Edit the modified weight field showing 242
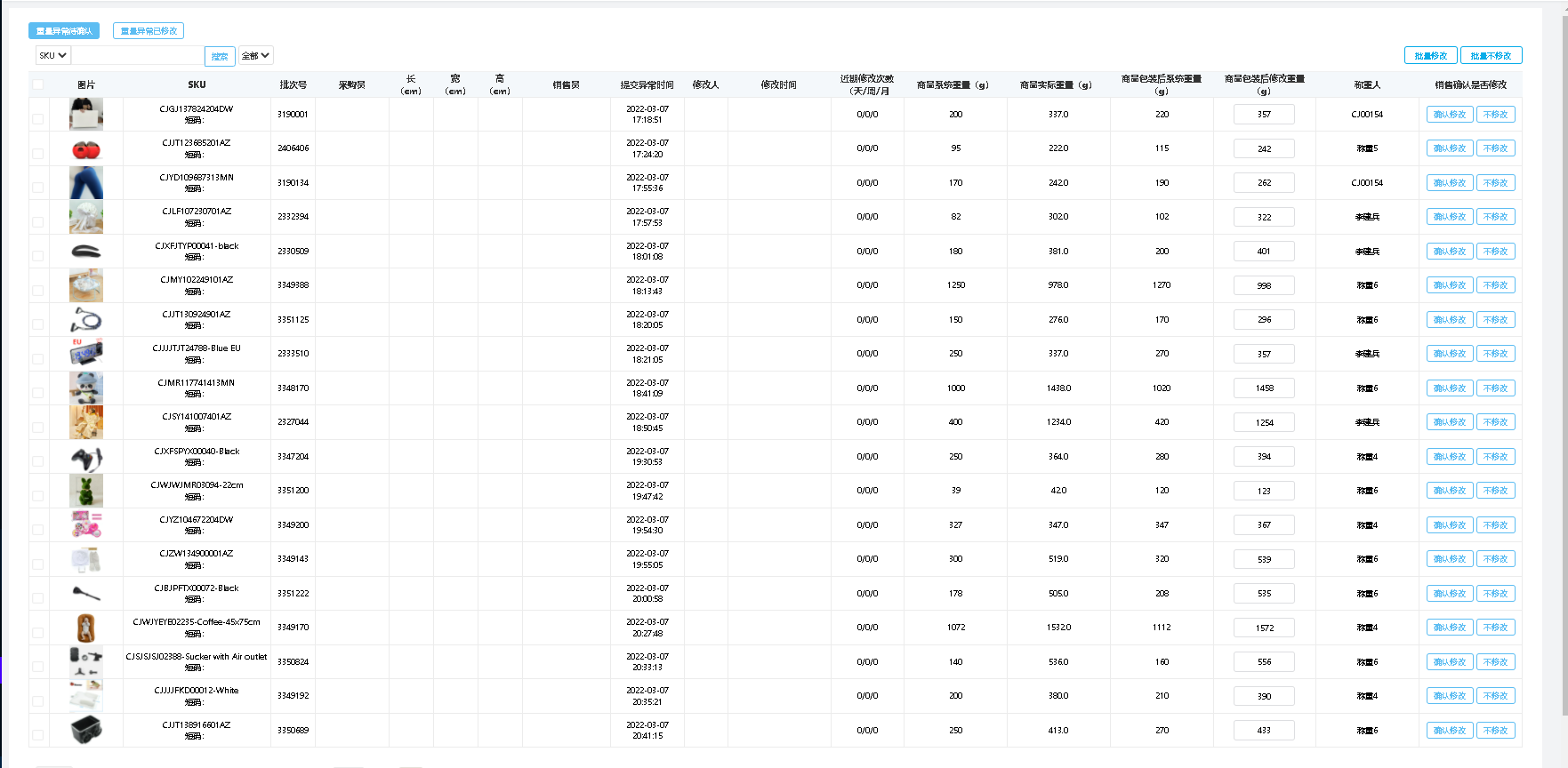1568x768 pixels. [x=1264, y=148]
